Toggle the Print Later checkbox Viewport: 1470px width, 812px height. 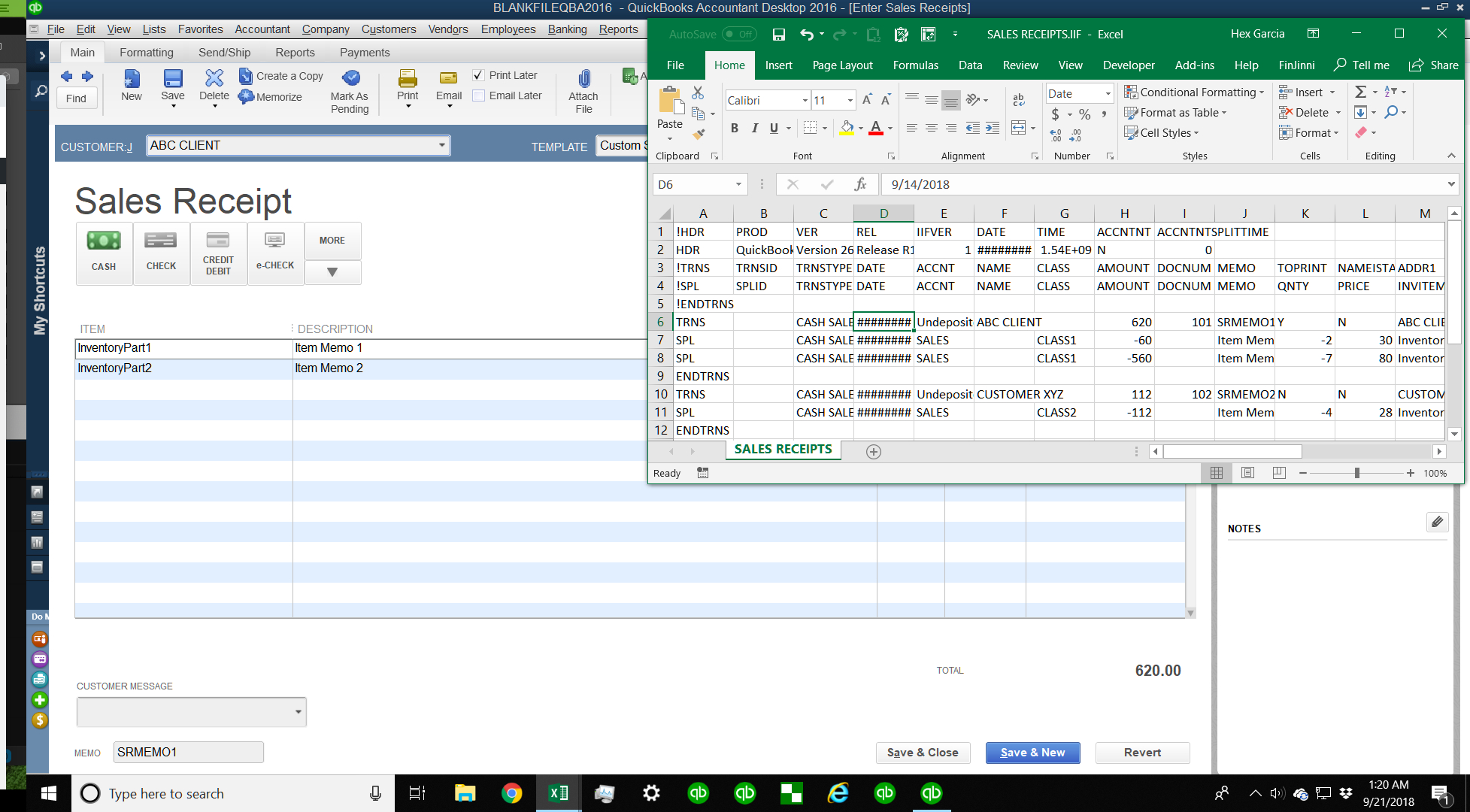[x=478, y=75]
